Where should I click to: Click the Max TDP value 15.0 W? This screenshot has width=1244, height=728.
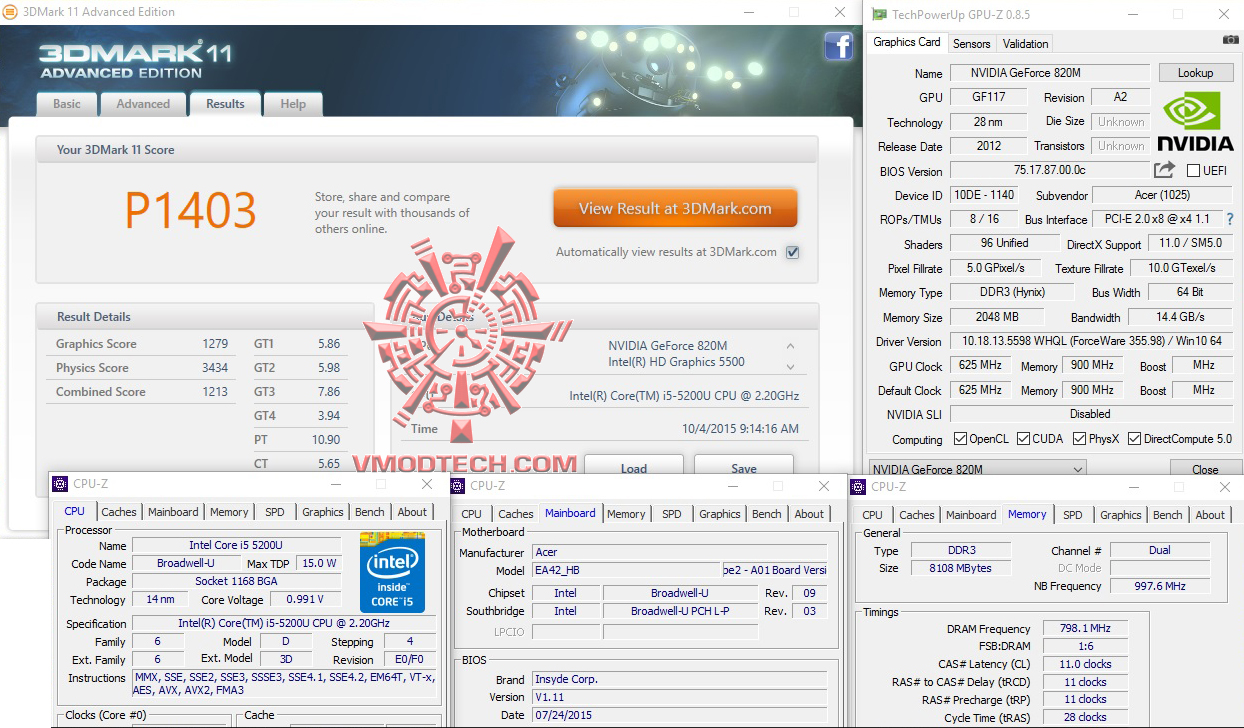pyautogui.click(x=319, y=563)
